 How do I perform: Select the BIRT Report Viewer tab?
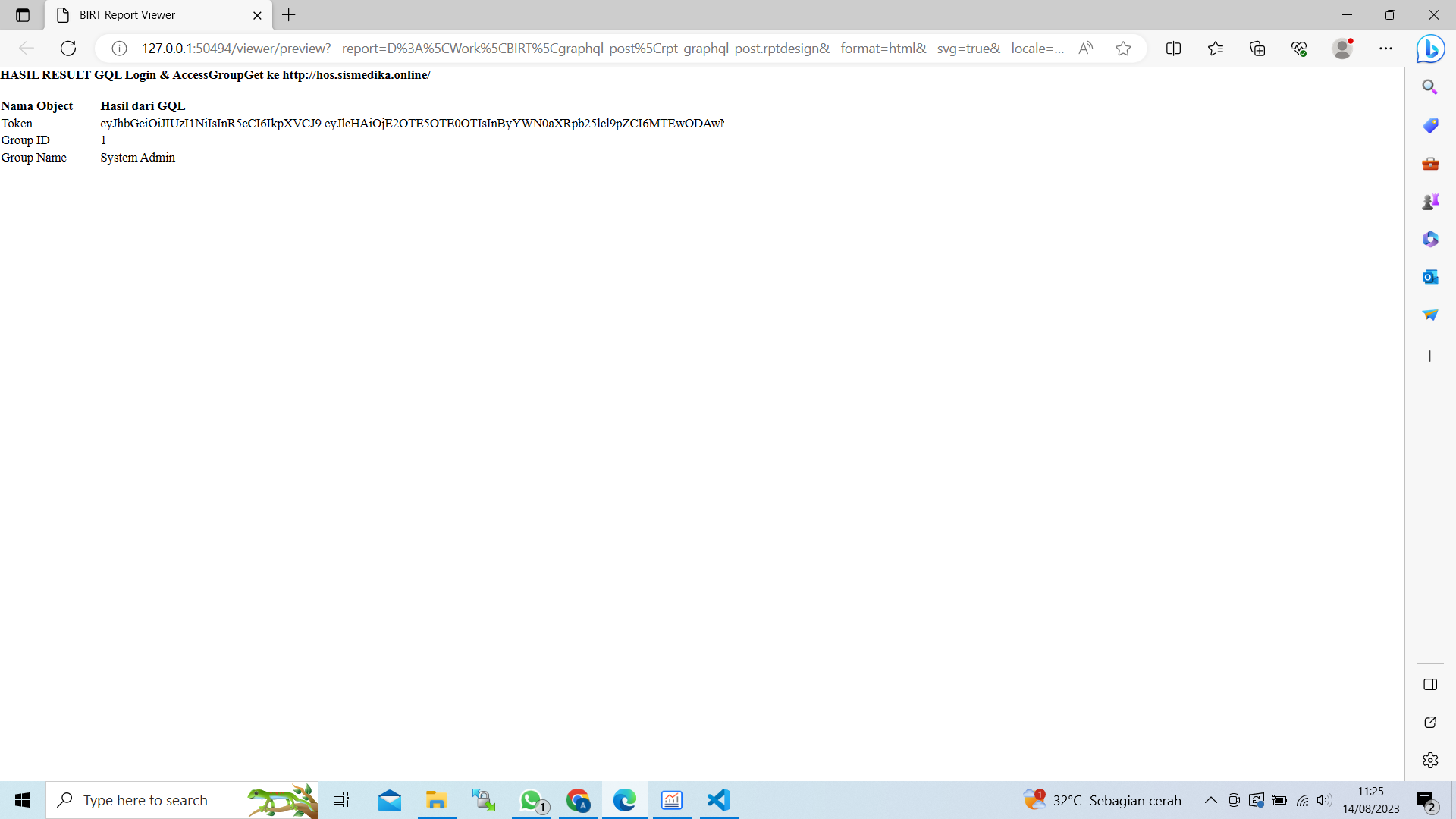point(158,15)
